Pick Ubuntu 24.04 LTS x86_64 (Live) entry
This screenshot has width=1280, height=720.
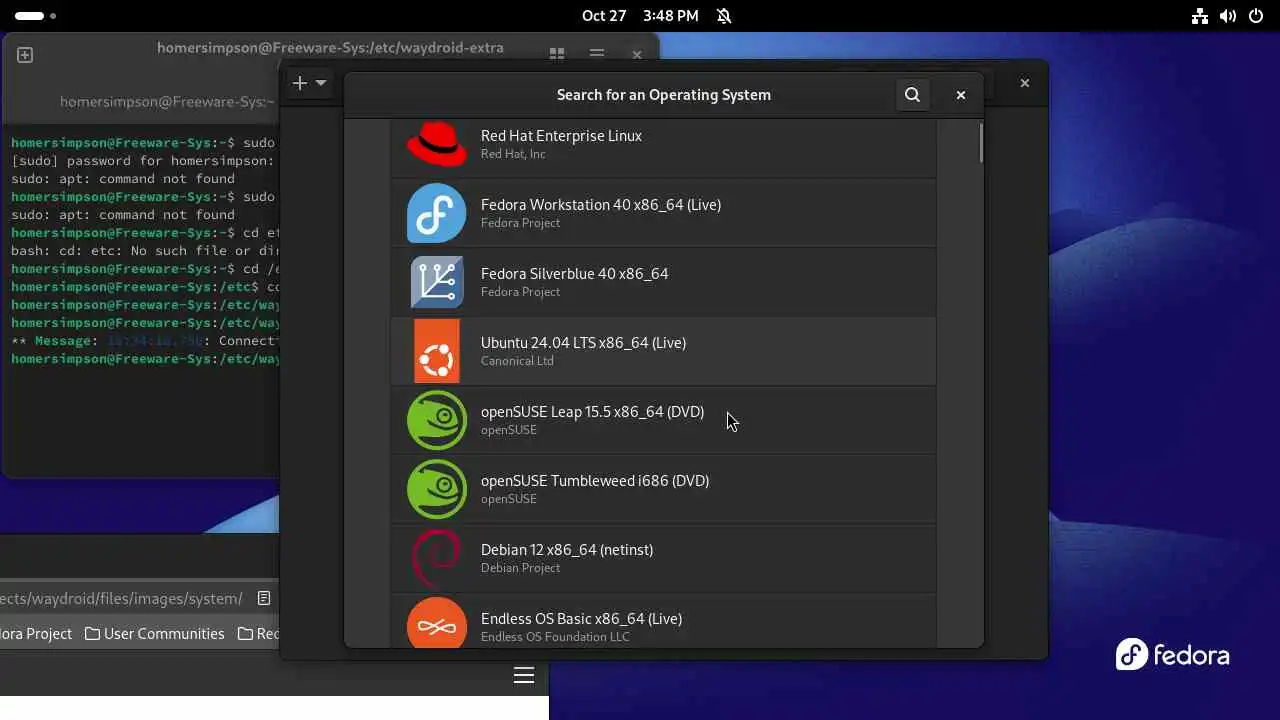[x=664, y=351]
